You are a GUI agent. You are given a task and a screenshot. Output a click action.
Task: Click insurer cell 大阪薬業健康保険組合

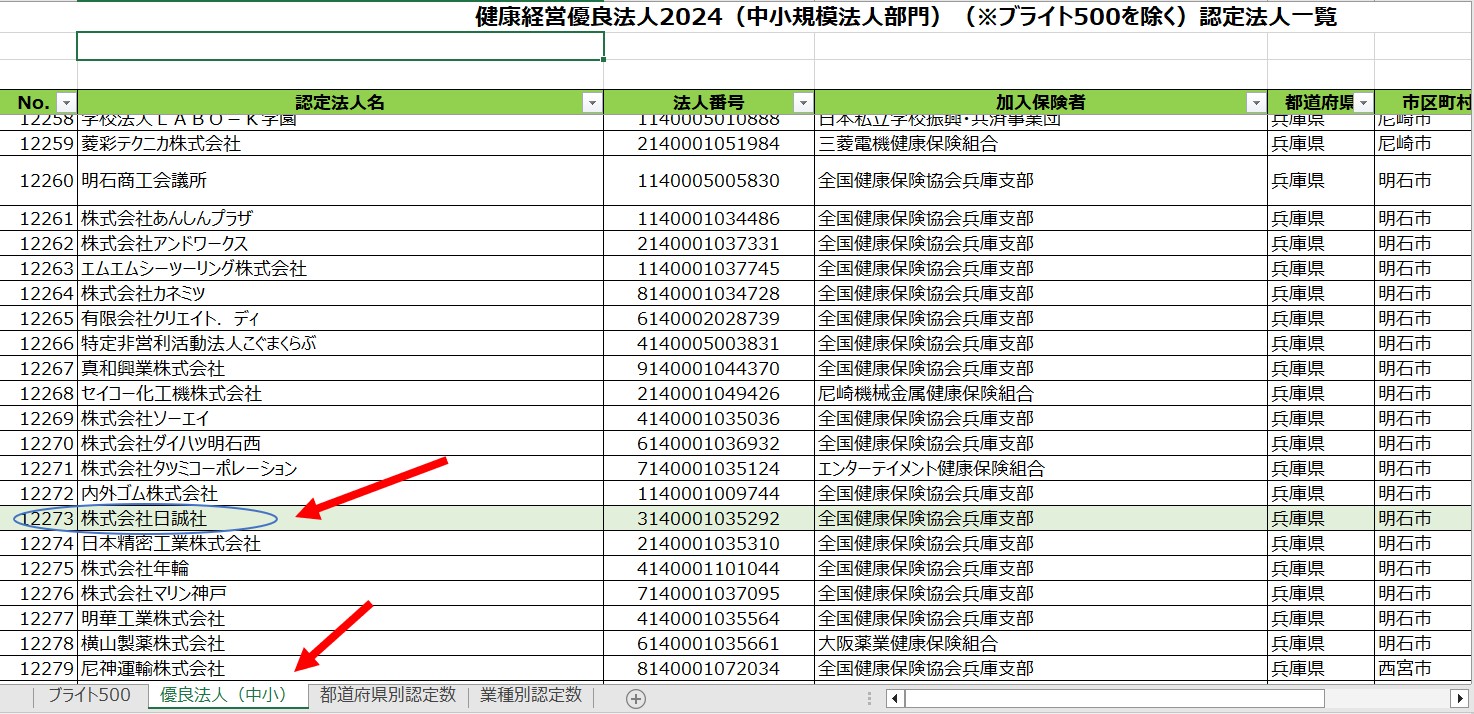coord(1041,644)
